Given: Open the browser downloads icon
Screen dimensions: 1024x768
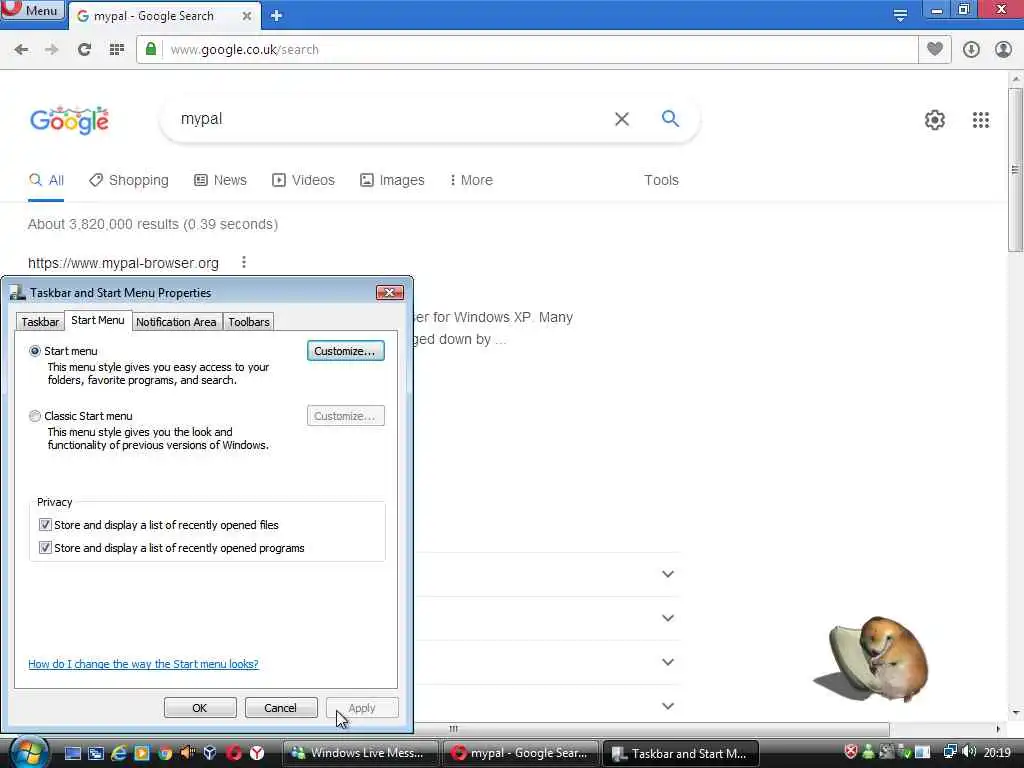Looking at the screenshot, I should 971,50.
